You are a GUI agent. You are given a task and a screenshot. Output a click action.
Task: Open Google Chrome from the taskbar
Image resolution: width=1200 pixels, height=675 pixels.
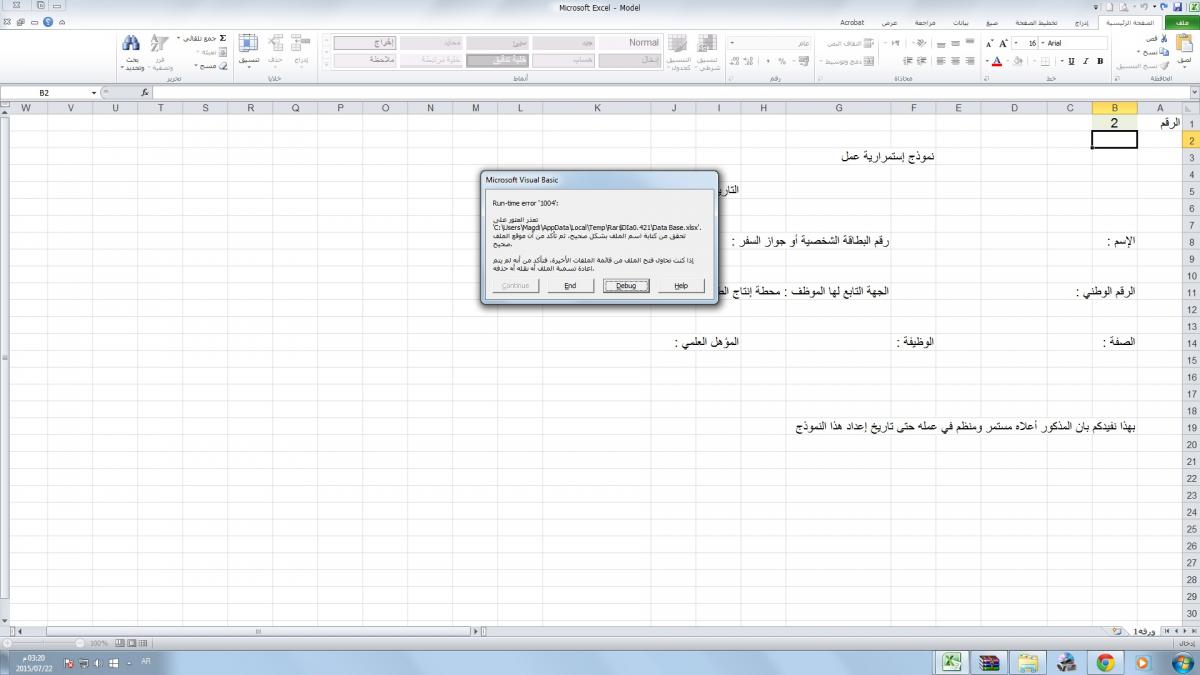(x=1105, y=661)
